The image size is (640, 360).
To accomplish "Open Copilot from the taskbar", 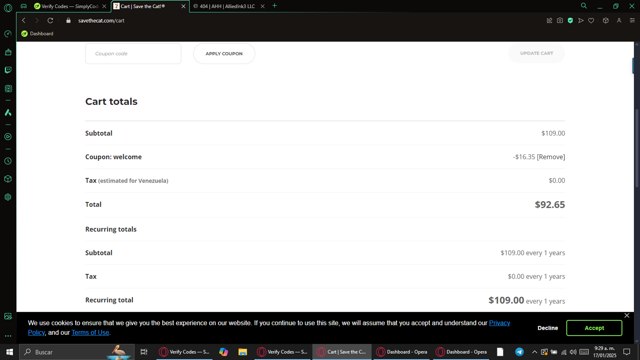I will [x=223, y=351].
